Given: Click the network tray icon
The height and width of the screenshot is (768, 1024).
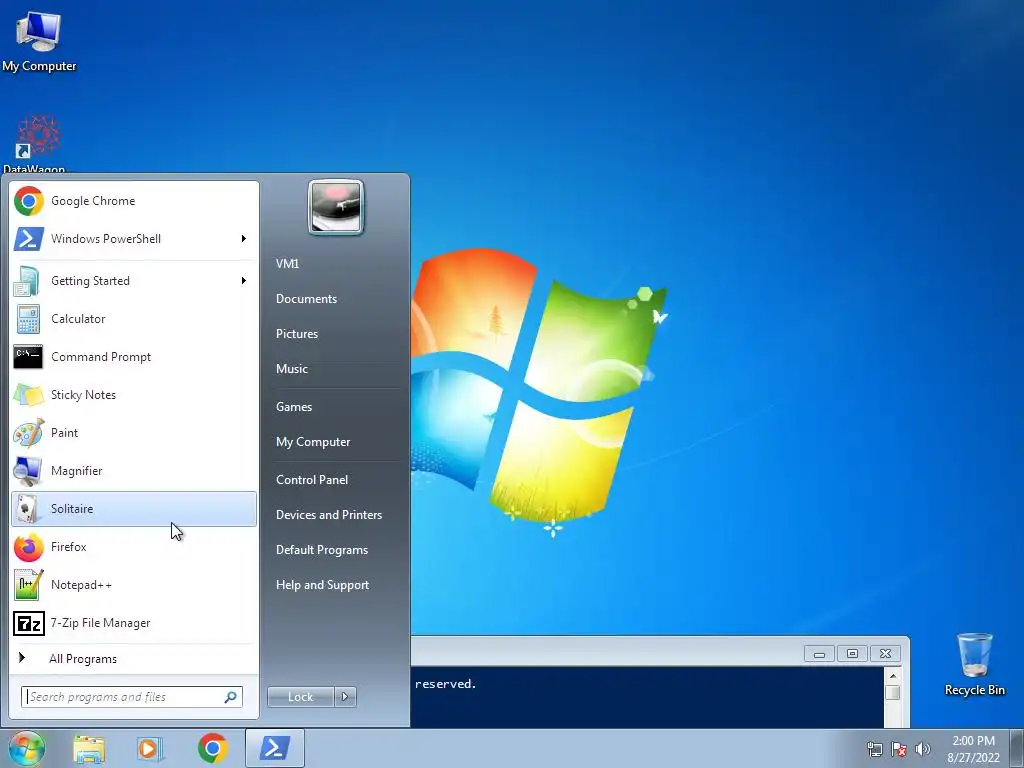Looking at the screenshot, I should (x=874, y=749).
